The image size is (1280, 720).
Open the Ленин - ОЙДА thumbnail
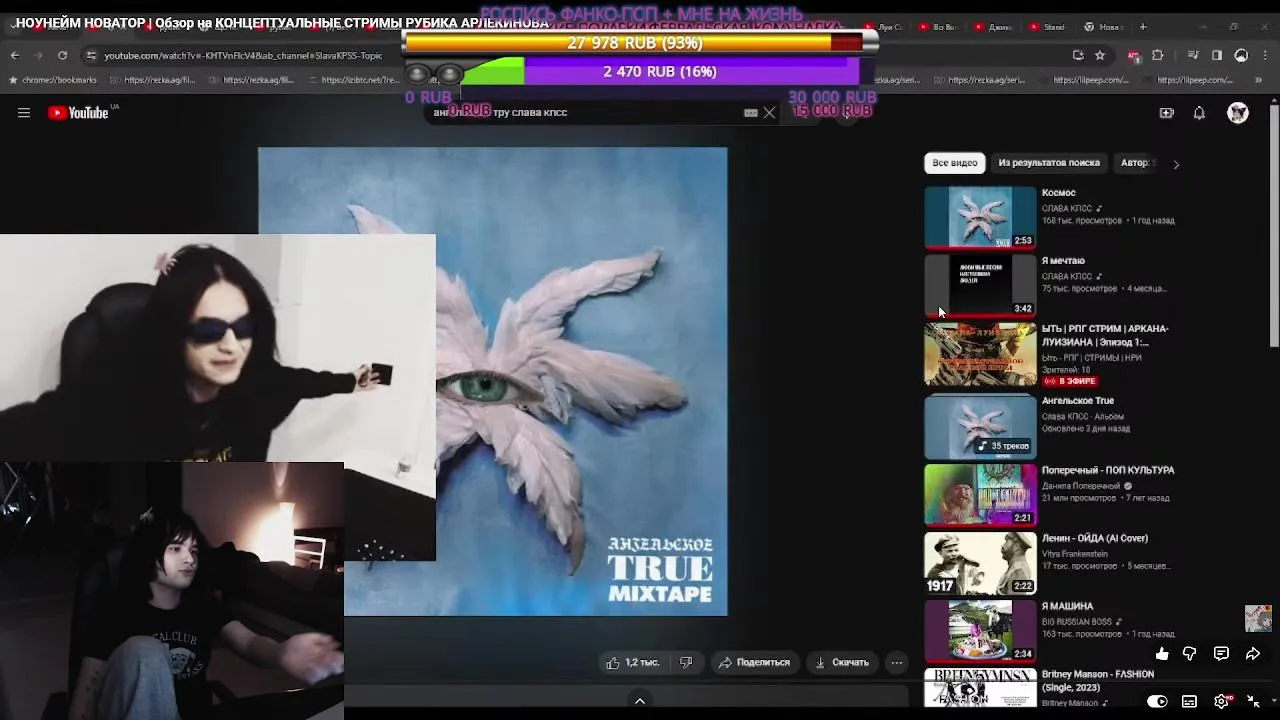pos(980,563)
